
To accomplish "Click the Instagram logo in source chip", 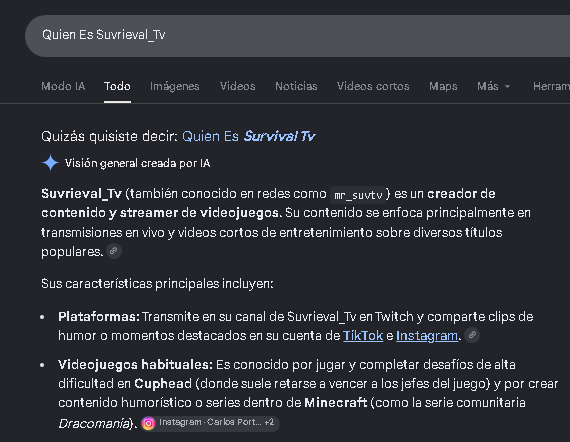I will (148, 423).
